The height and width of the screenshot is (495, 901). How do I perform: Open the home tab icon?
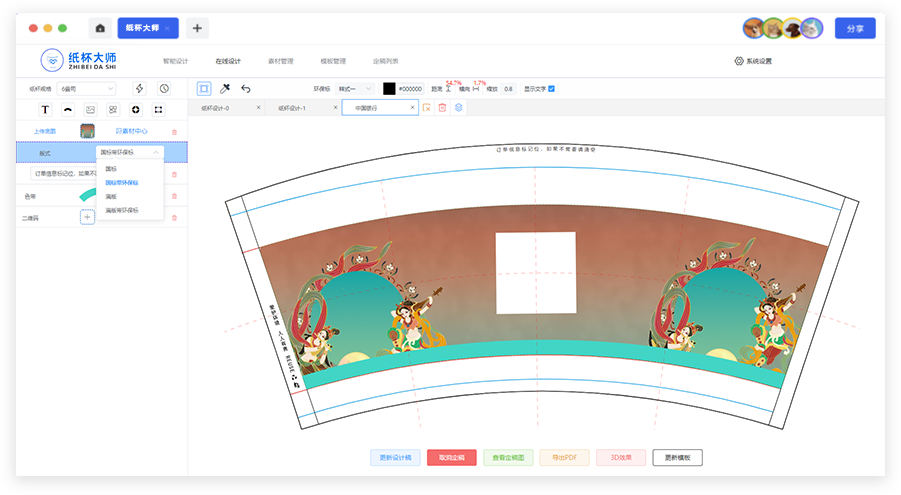click(100, 28)
